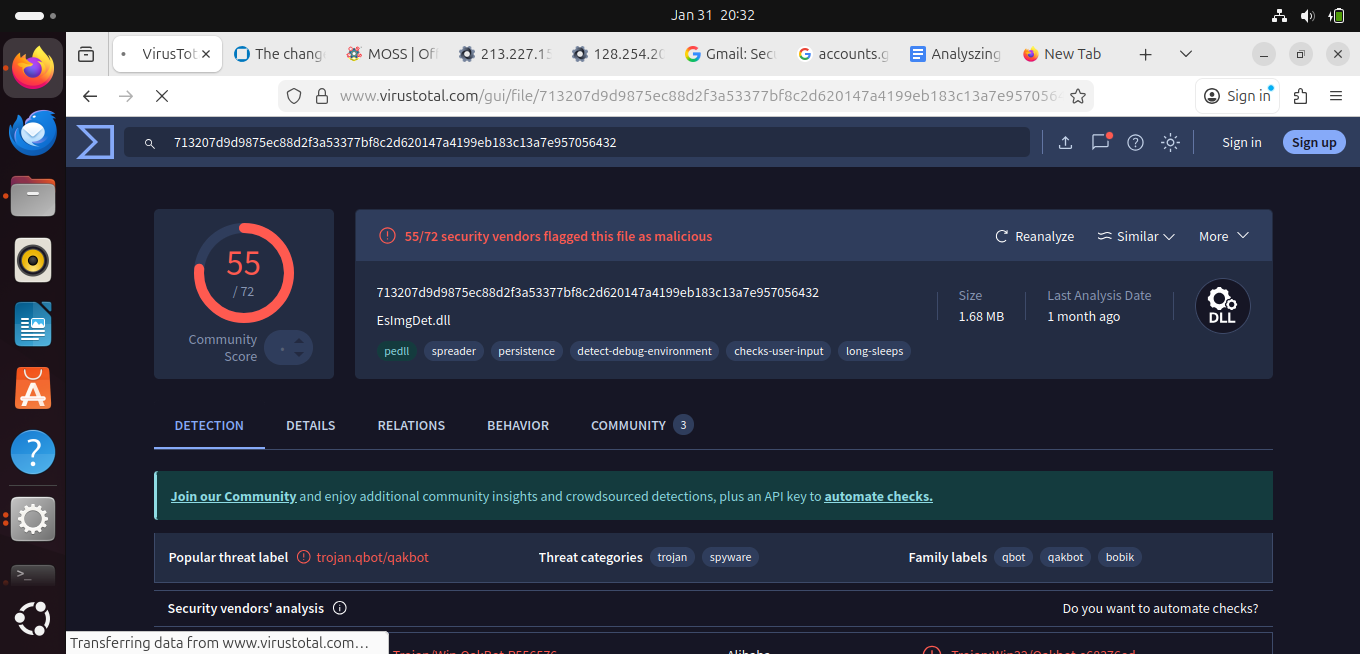Click the hash search input field
The height and width of the screenshot is (654, 1360).
click(577, 142)
